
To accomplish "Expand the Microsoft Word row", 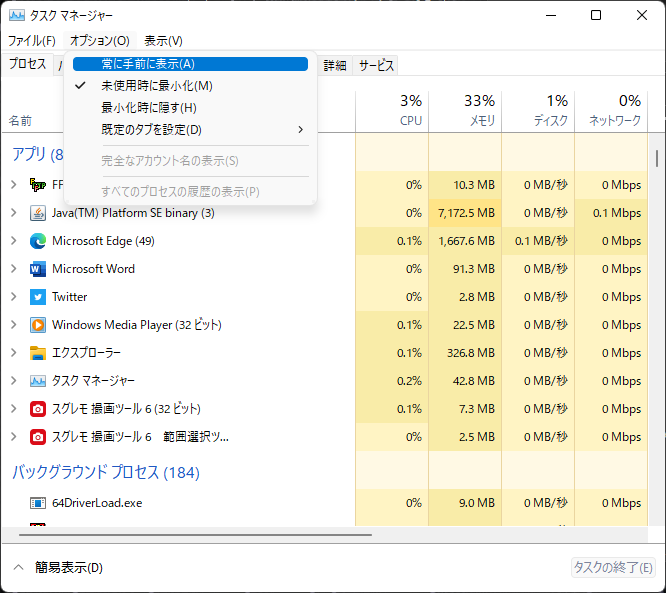I will (x=14, y=269).
